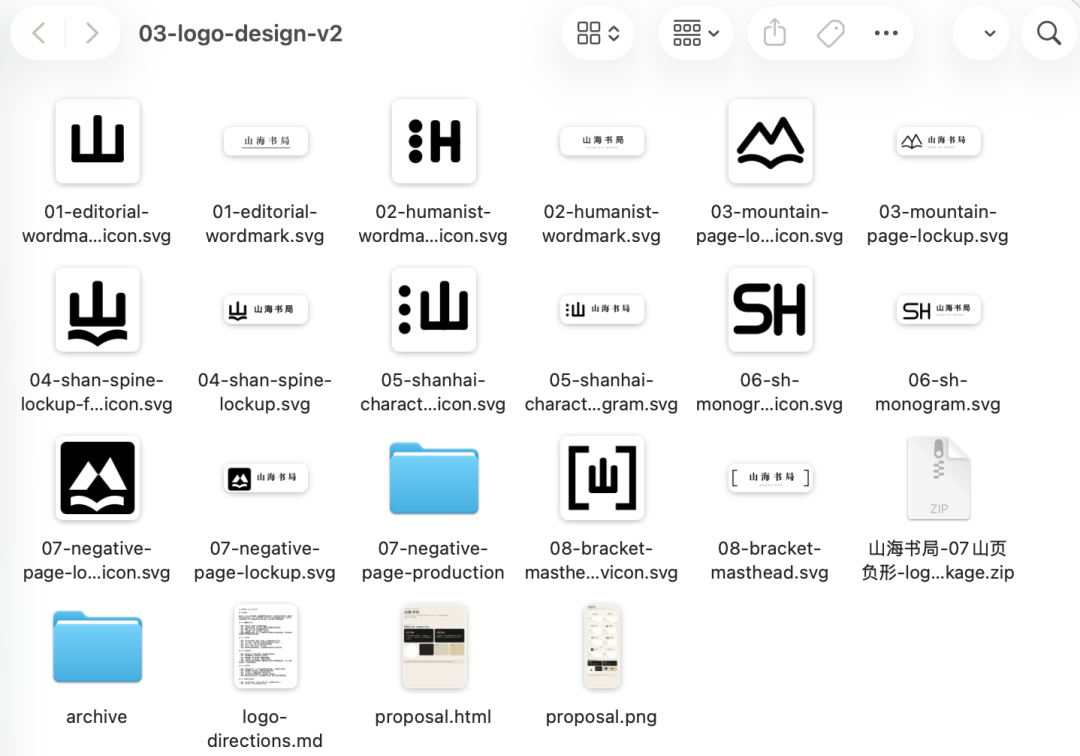Click the Edit Tags icon

click(x=831, y=33)
